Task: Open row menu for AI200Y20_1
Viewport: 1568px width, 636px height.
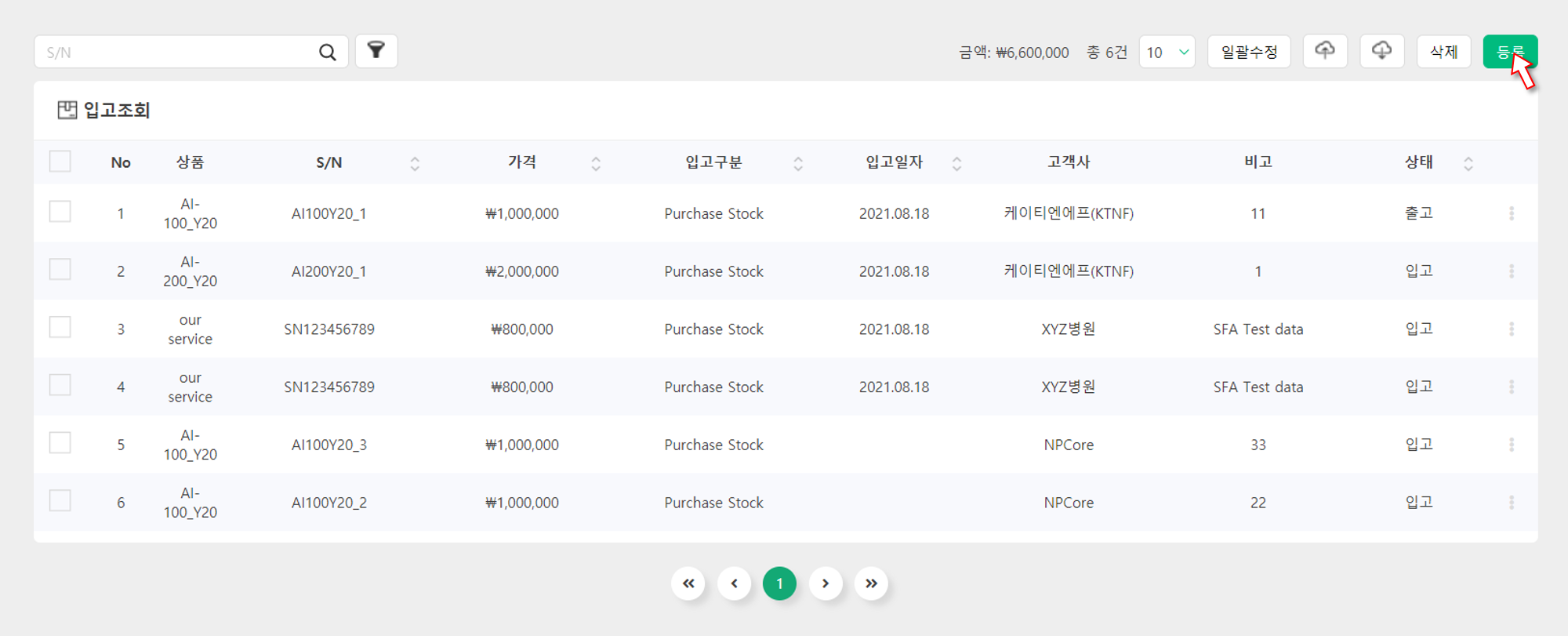Action: [x=1512, y=271]
